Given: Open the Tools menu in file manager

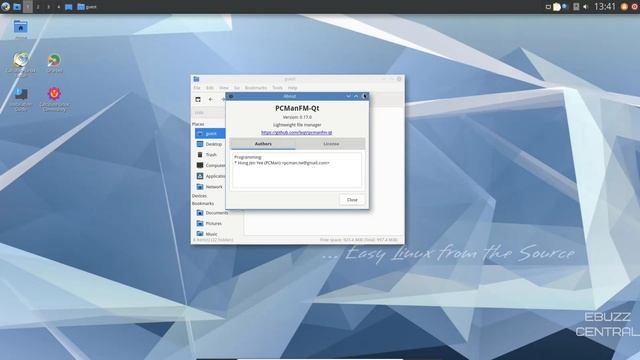Looking at the screenshot, I should [278, 88].
